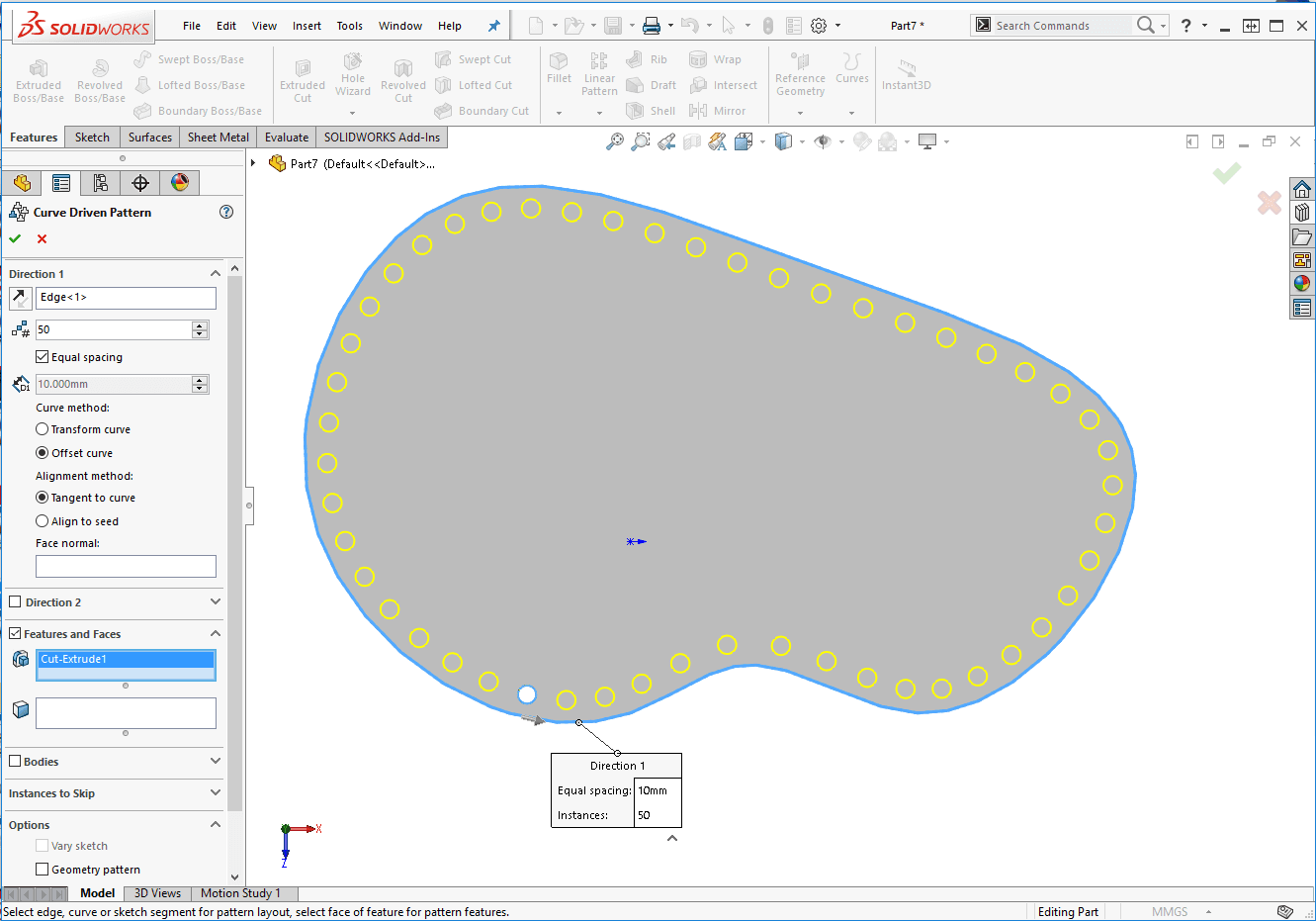The height and width of the screenshot is (921, 1316).
Task: Click the Reverse Direction arrow icon
Action: pos(20,298)
